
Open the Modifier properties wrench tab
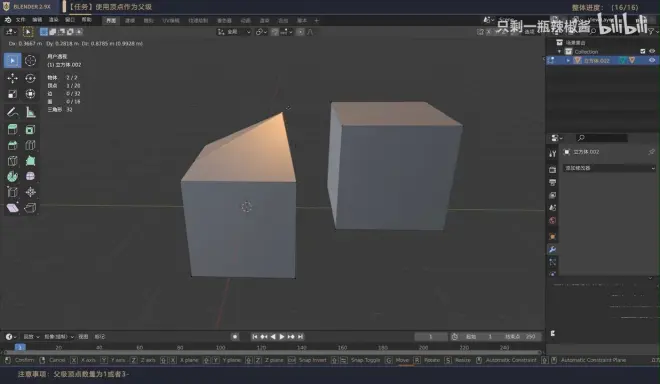pyautogui.click(x=552, y=249)
